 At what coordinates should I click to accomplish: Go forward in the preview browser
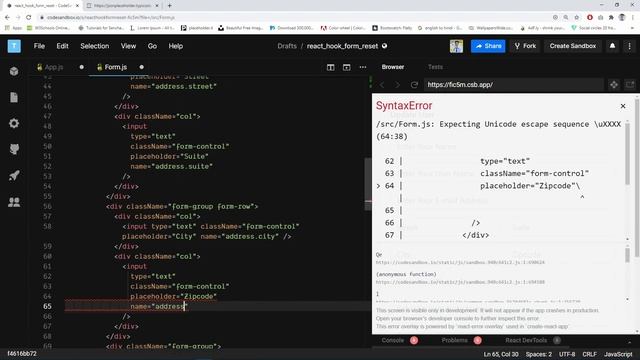tap(398, 85)
